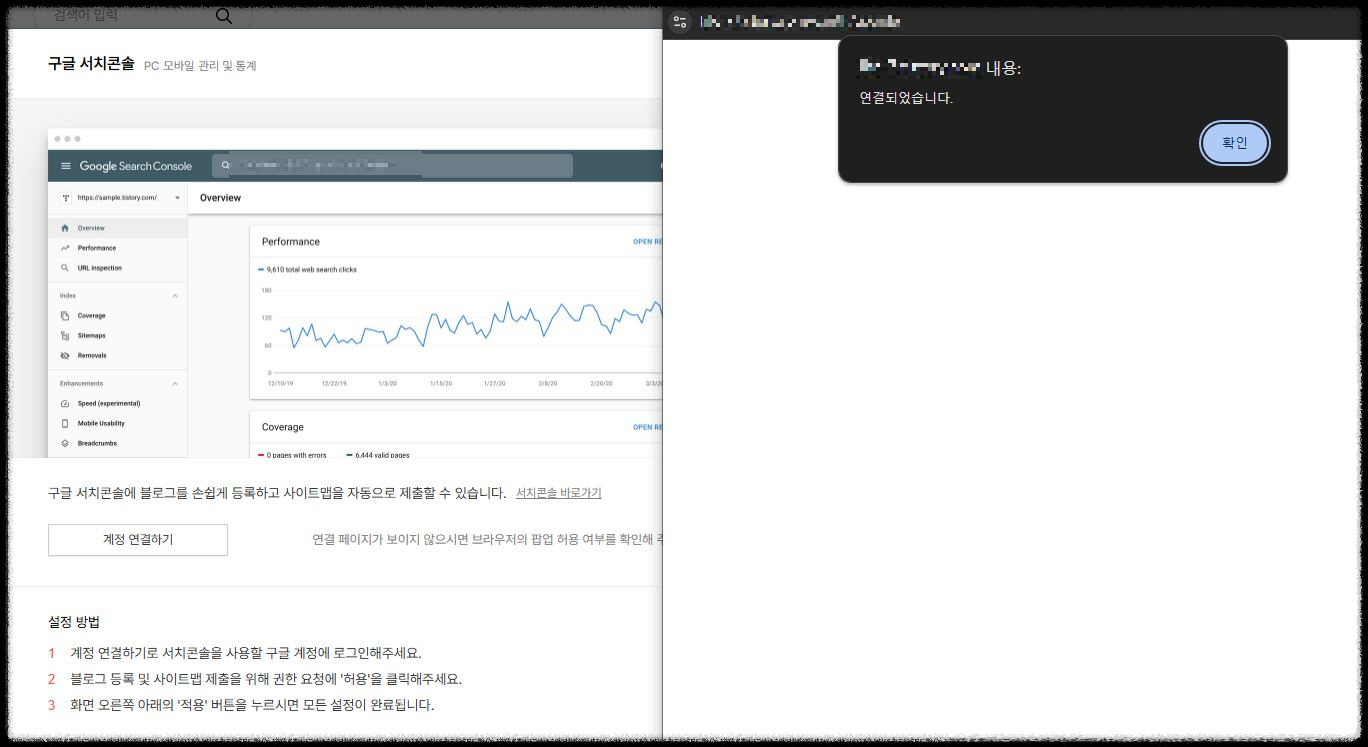
Task: Click the '6,444 valid pages' legend
Action: [x=378, y=455]
